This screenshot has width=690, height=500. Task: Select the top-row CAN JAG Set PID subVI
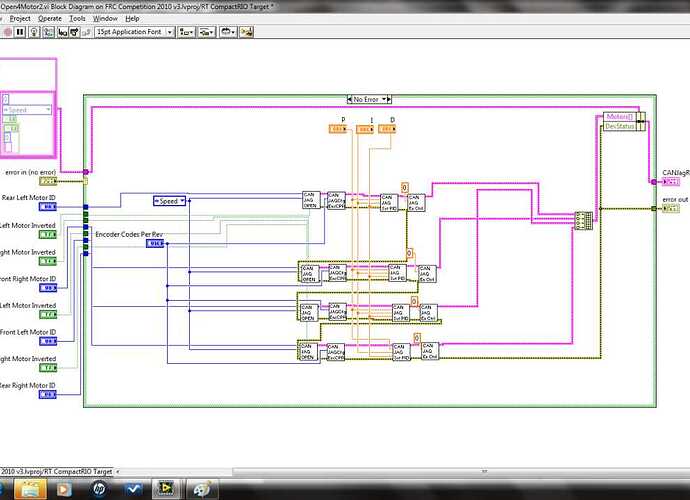coord(389,203)
